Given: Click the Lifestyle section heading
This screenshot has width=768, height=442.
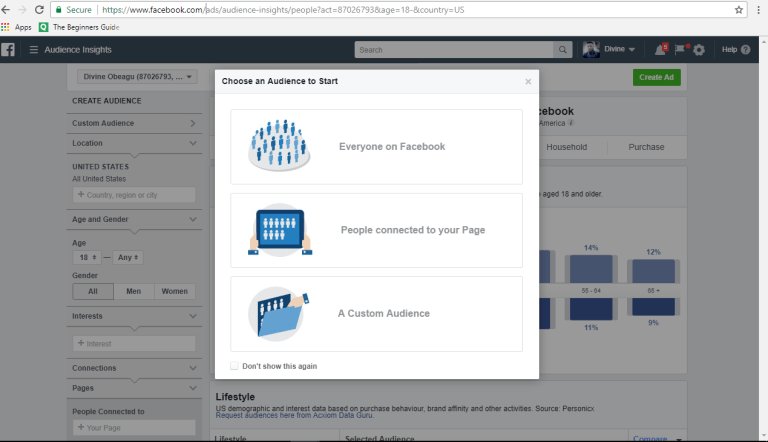Looking at the screenshot, I should coord(235,396).
